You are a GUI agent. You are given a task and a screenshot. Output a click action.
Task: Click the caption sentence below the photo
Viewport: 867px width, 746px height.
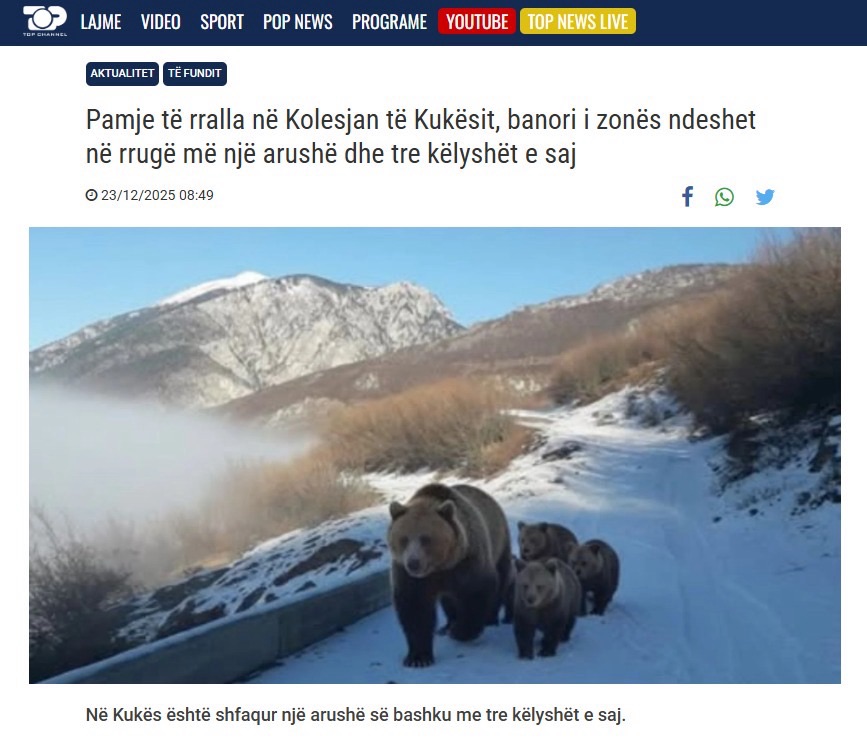[x=356, y=714]
